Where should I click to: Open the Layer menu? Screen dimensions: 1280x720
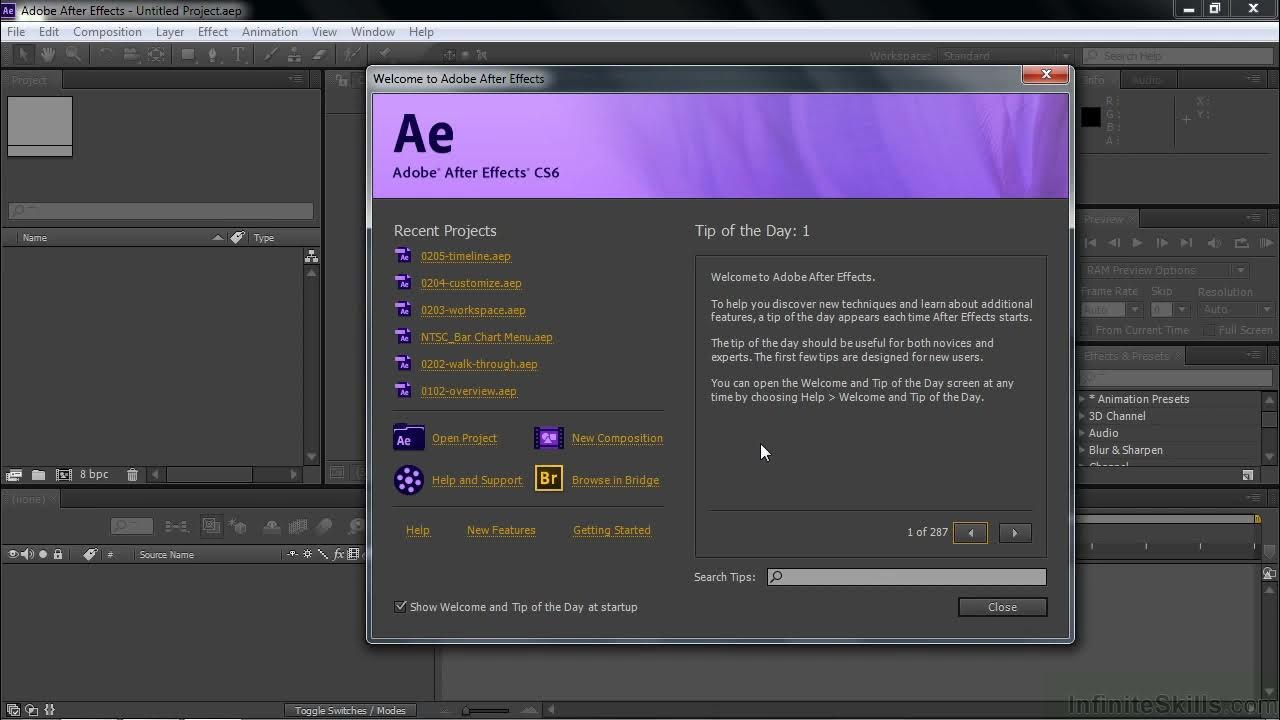pyautogui.click(x=170, y=31)
